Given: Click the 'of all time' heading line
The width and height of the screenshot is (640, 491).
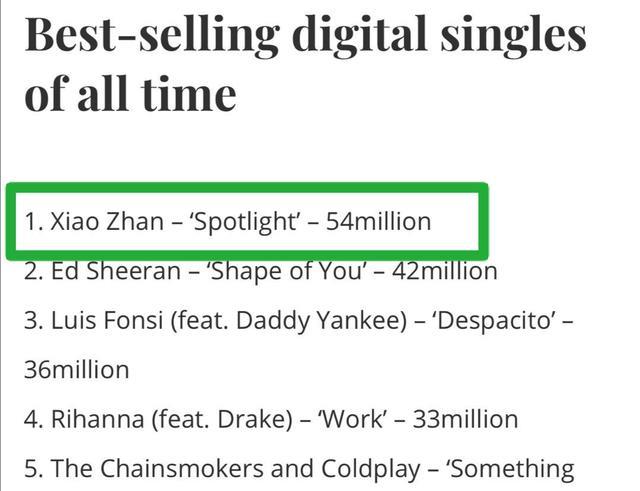Looking at the screenshot, I should click(131, 93).
